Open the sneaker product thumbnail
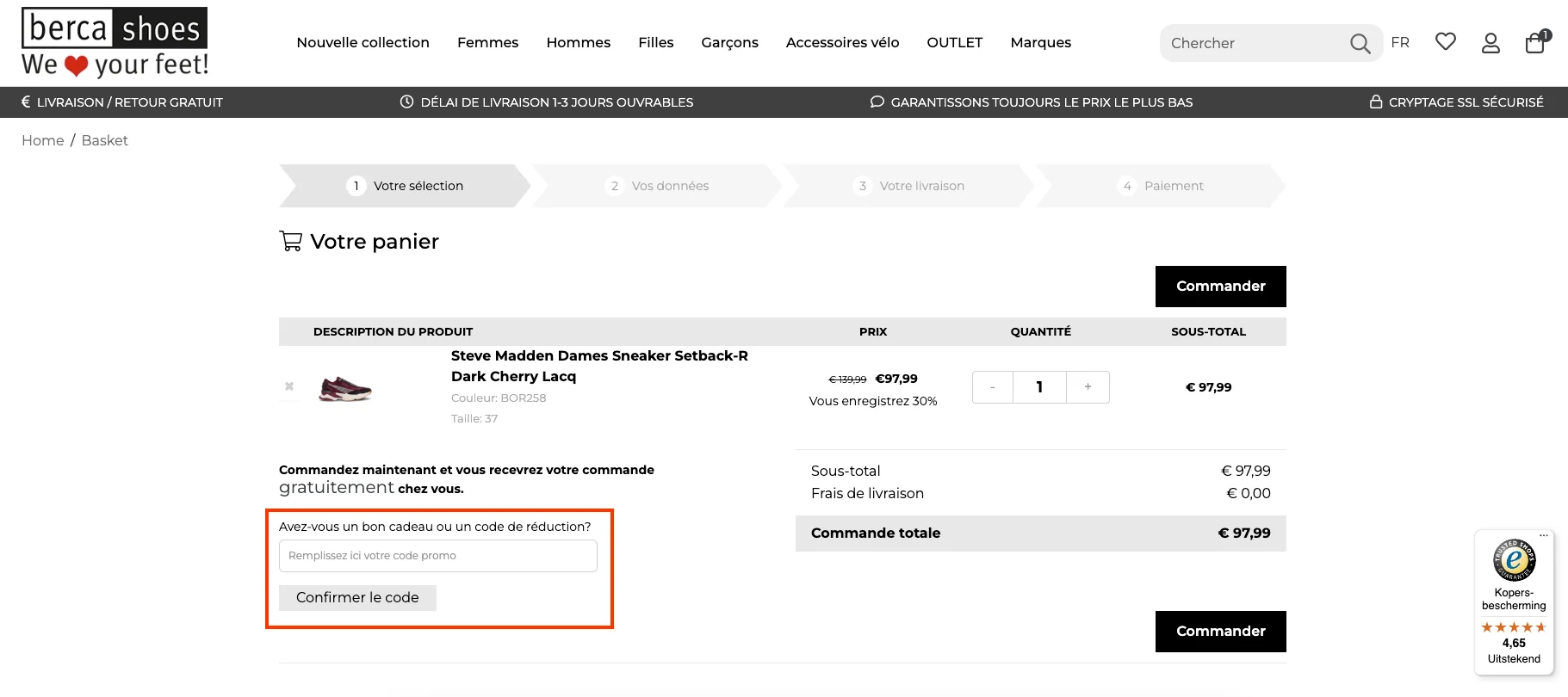Image resolution: width=1568 pixels, height=697 pixels. point(345,389)
